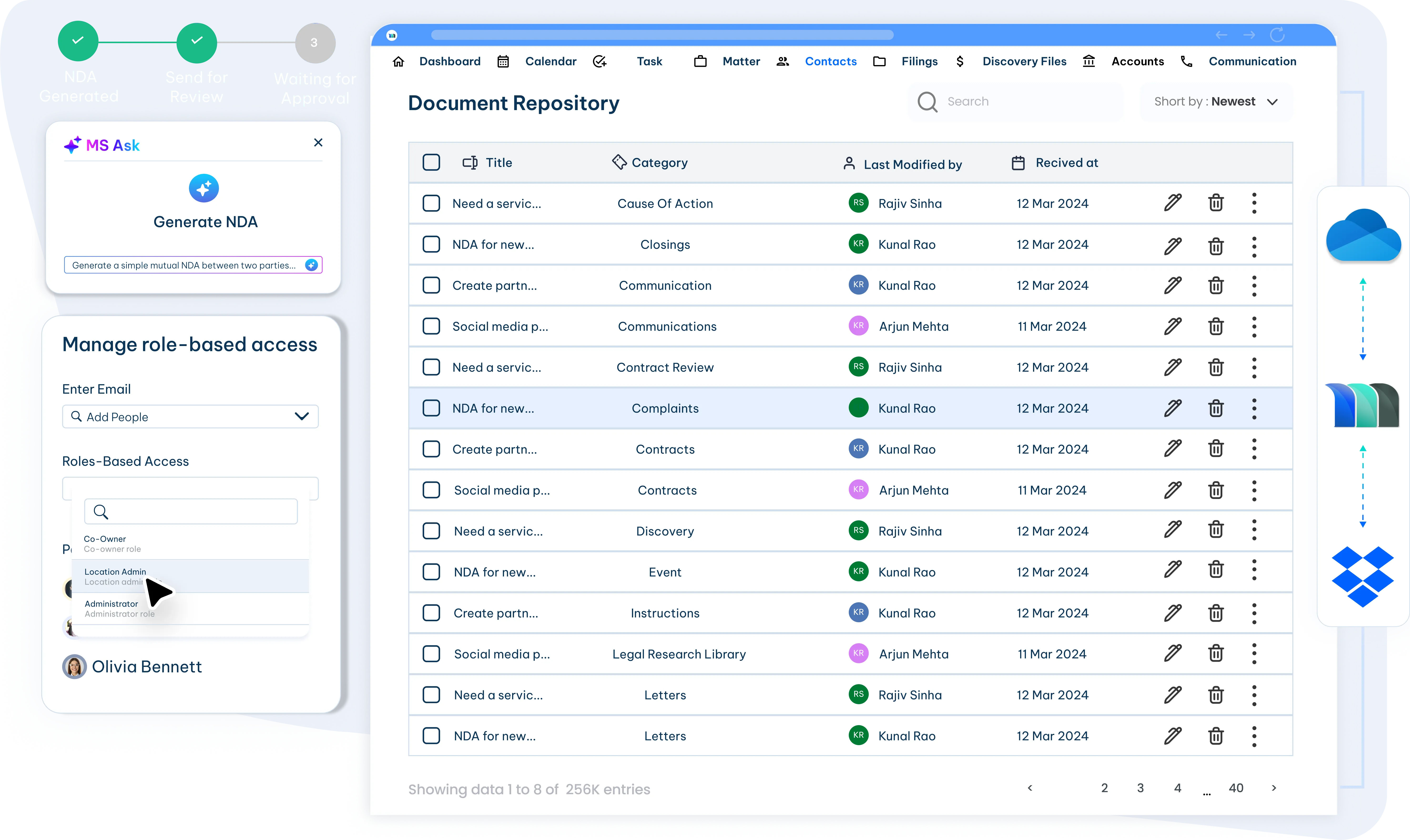Click the Search field in Document Repository
The width and height of the screenshot is (1410, 840).
1015,102
